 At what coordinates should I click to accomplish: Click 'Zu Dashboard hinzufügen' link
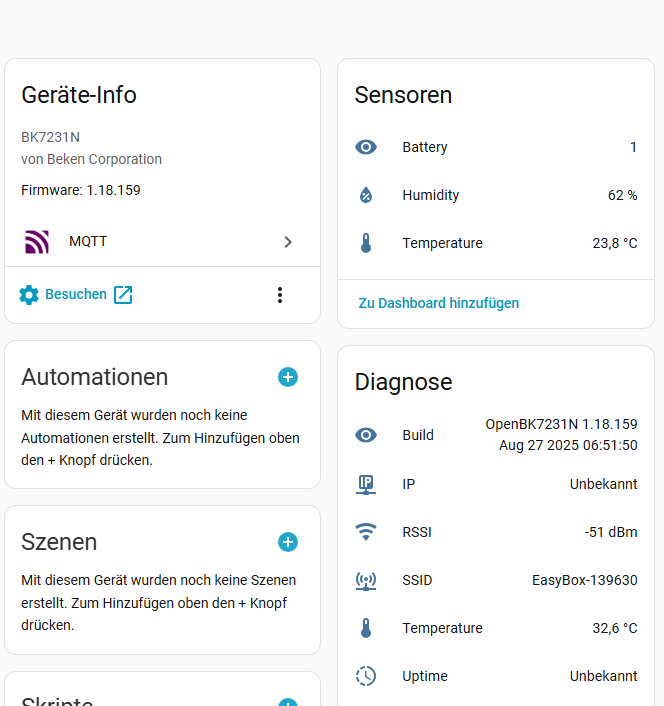439,303
